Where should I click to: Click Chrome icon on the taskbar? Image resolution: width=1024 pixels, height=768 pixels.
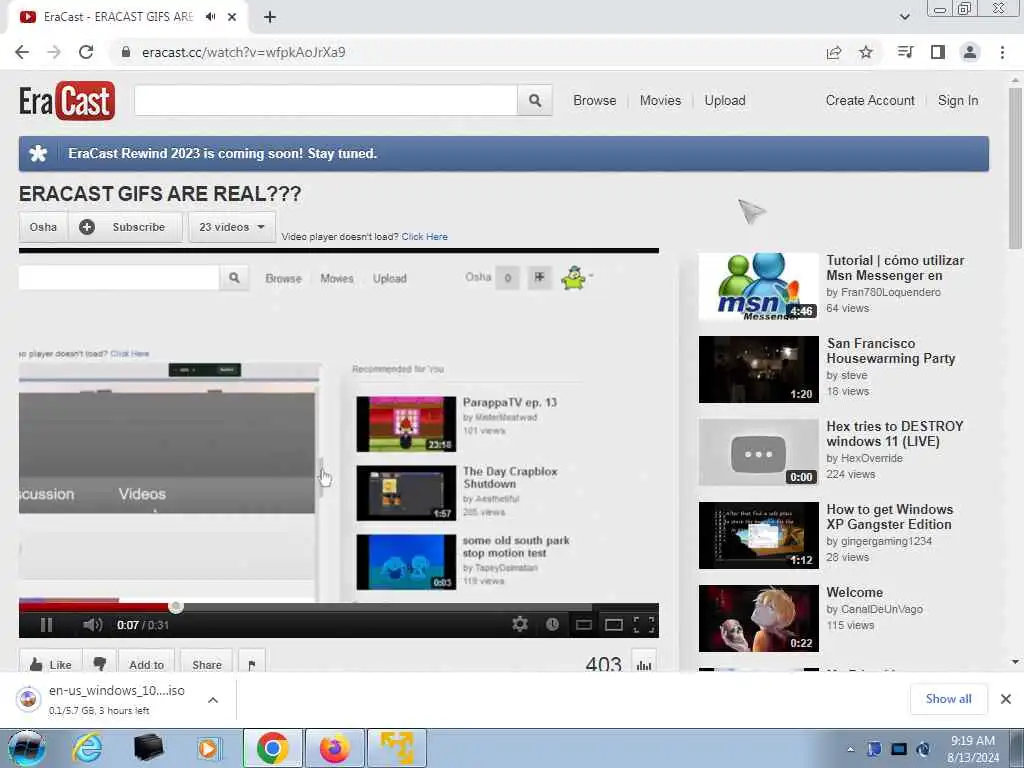pos(272,748)
